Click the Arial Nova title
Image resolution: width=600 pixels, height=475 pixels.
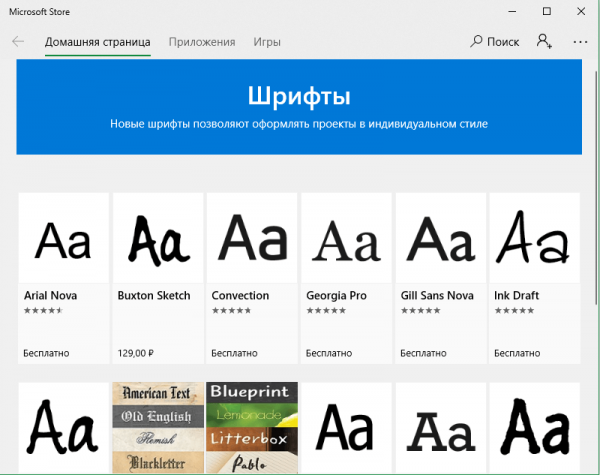pos(51,295)
